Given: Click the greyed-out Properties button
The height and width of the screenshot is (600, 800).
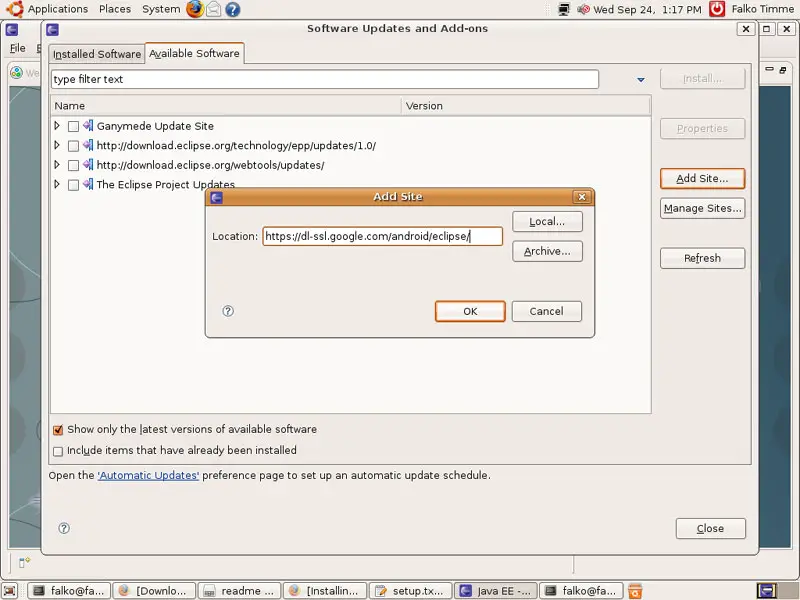Looking at the screenshot, I should coord(702,129).
